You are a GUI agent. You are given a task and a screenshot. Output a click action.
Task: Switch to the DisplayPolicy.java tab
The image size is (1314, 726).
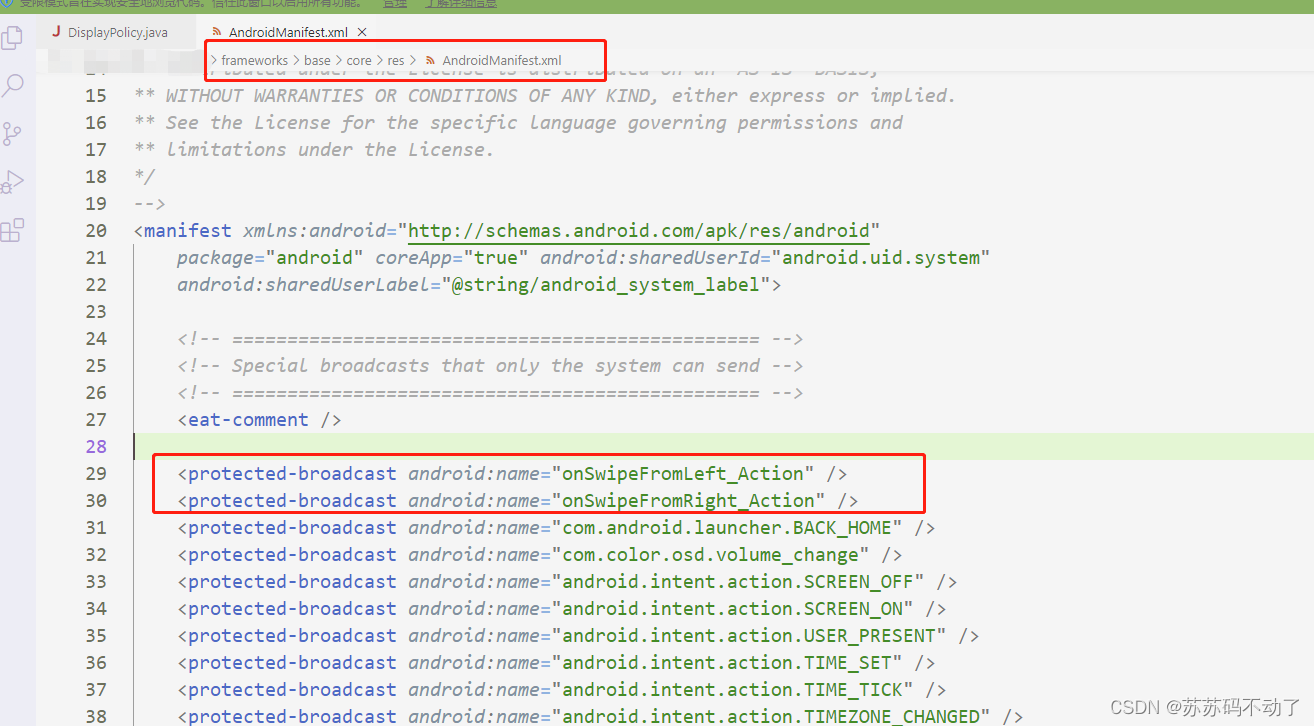118,31
